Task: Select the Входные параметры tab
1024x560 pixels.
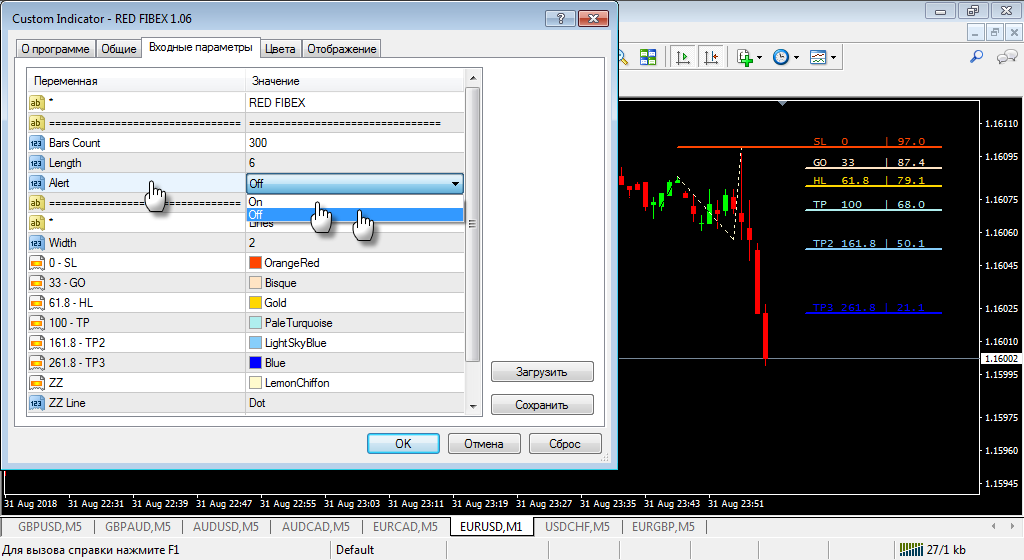Action: click(x=200, y=47)
